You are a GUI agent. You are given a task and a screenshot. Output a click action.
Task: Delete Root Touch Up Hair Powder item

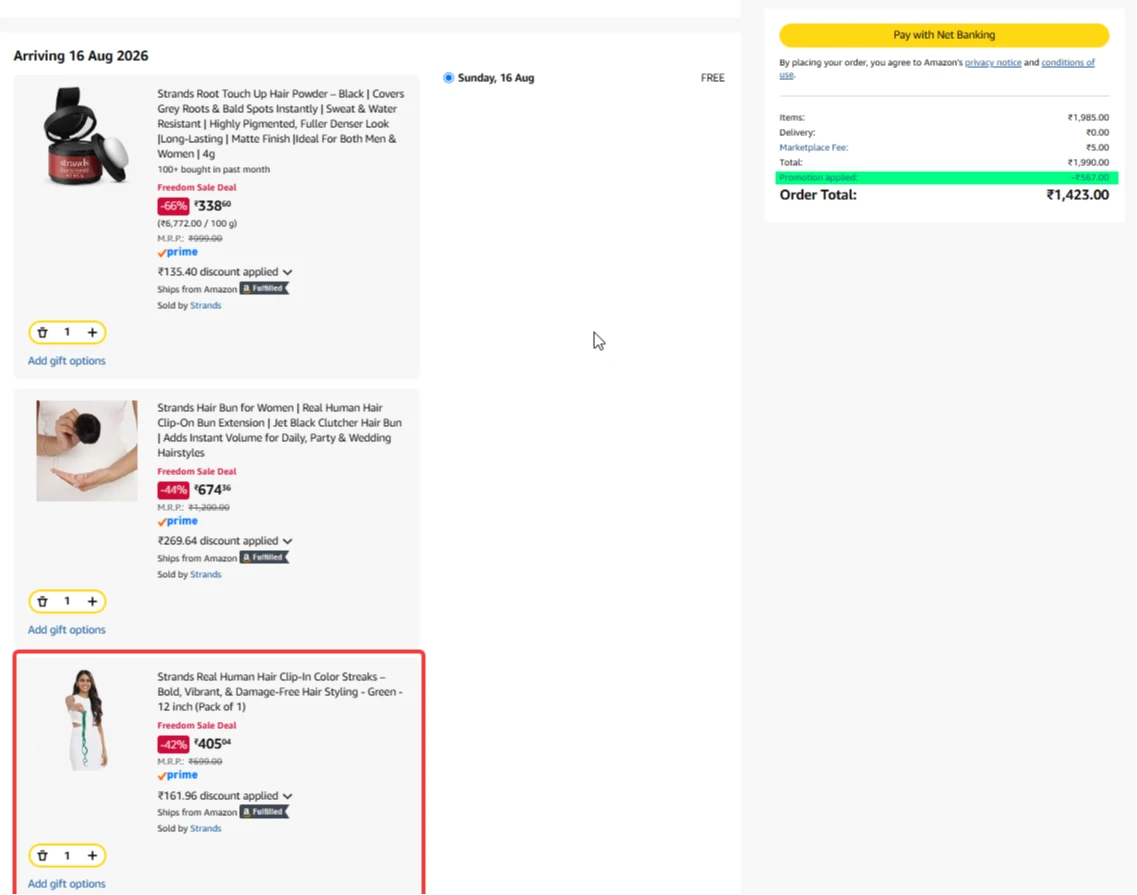pyautogui.click(x=43, y=332)
